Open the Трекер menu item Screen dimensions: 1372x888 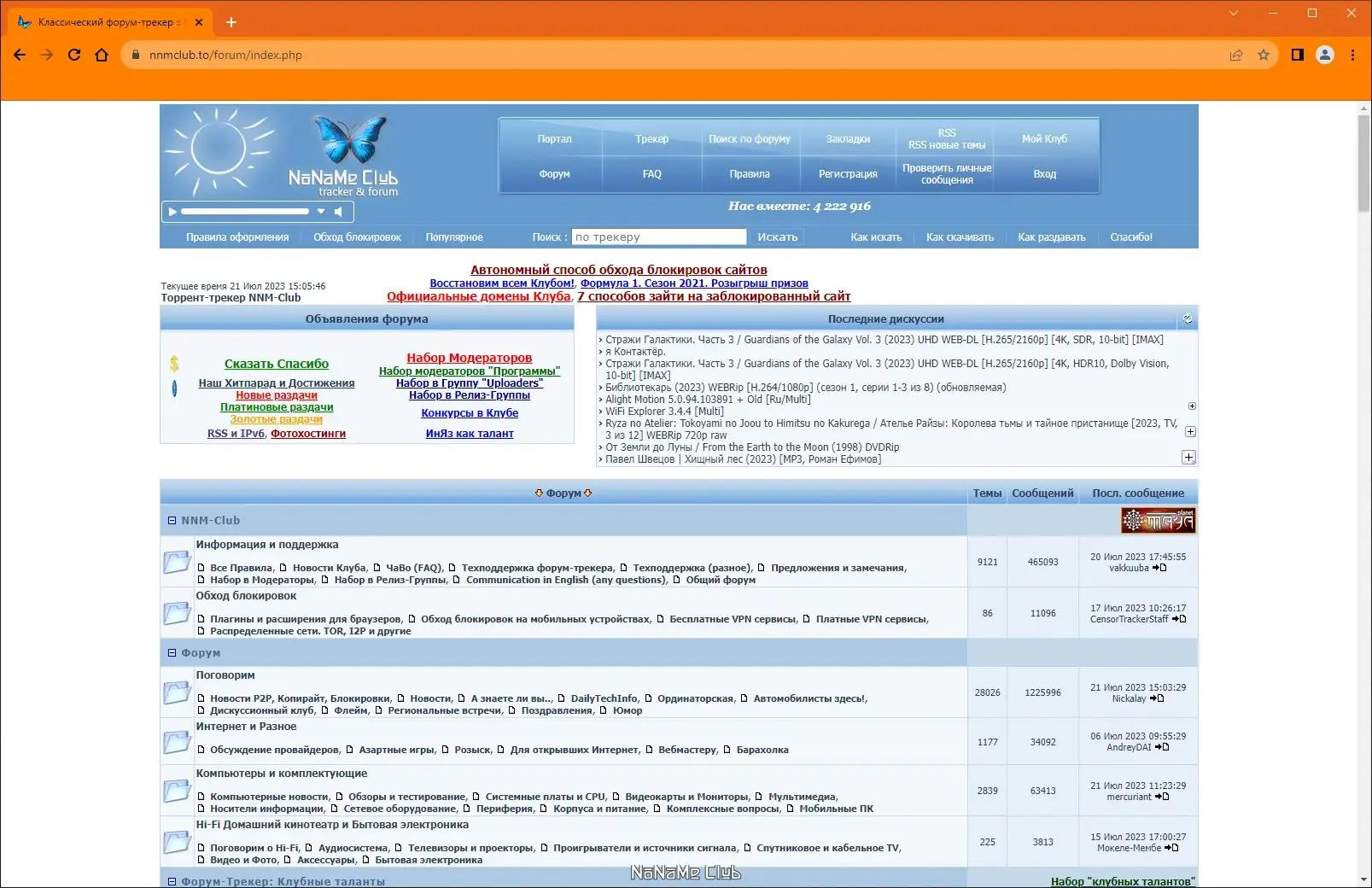(x=651, y=139)
